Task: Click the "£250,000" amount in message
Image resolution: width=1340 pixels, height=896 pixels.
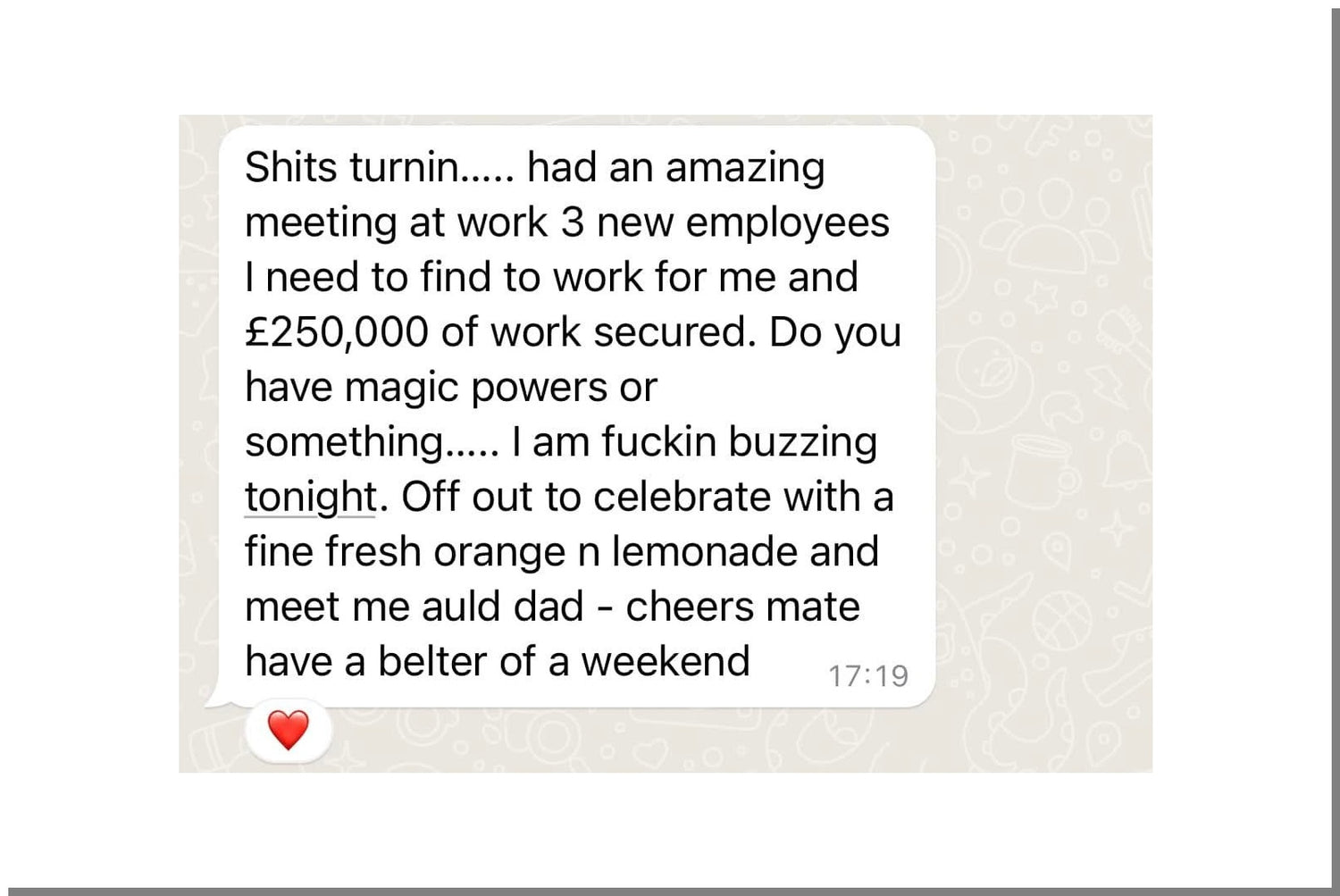Action: [x=337, y=332]
